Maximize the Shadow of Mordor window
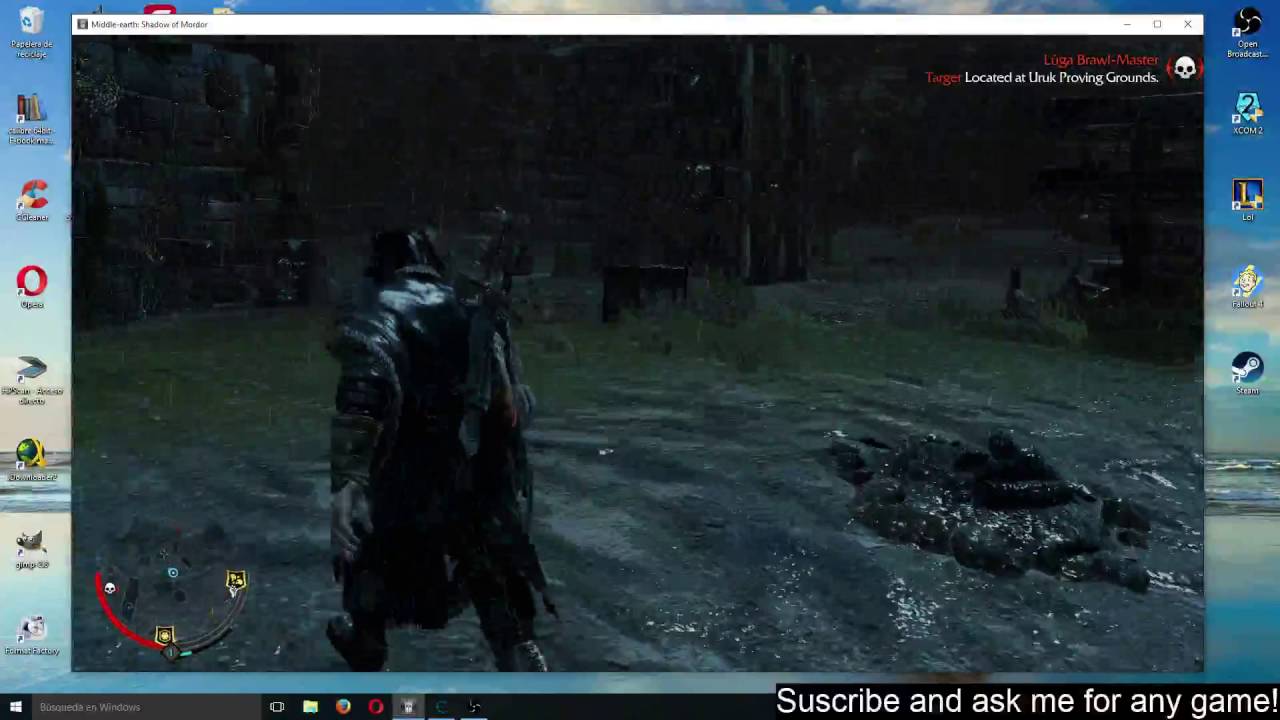Viewport: 1280px width, 720px height. [x=1157, y=24]
